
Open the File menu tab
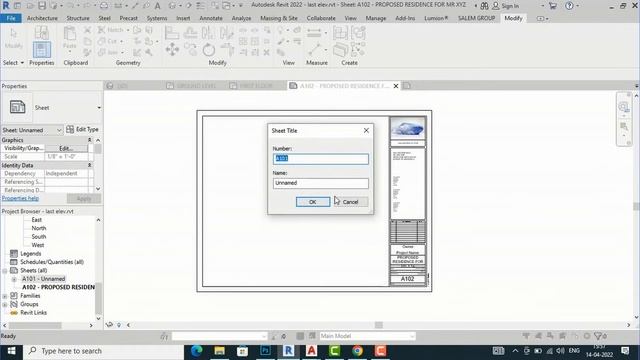tap(11, 18)
